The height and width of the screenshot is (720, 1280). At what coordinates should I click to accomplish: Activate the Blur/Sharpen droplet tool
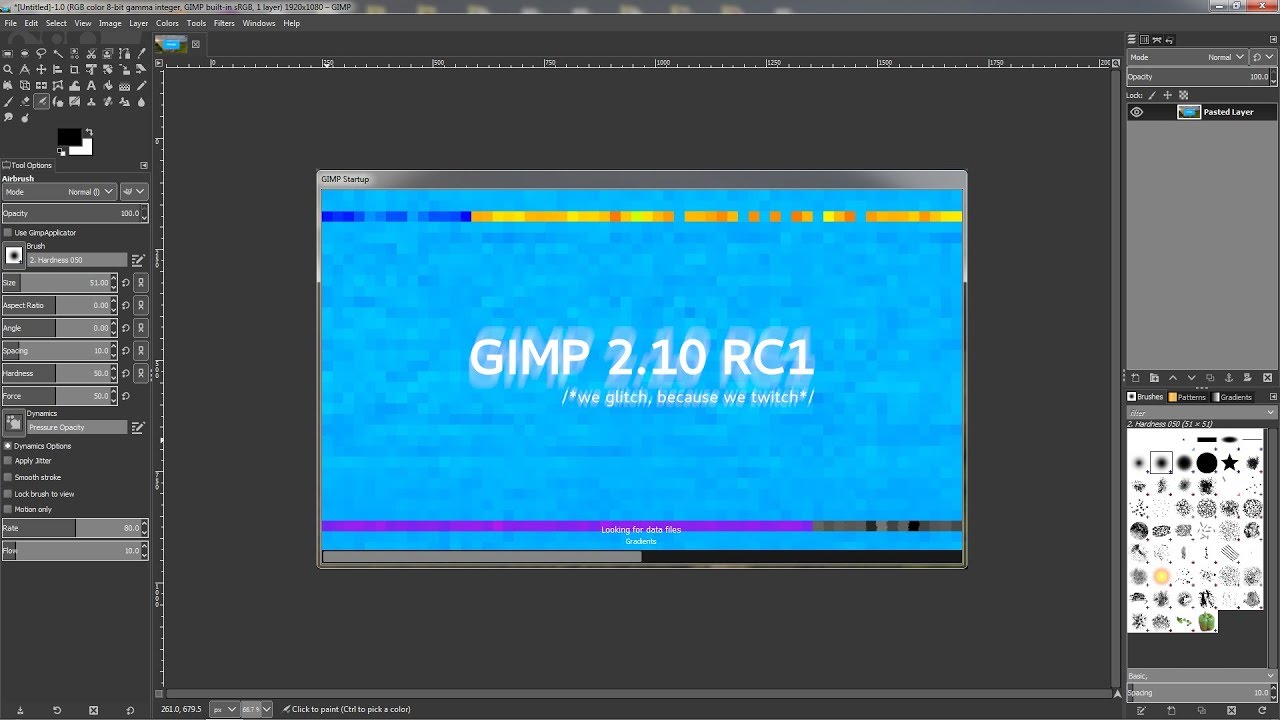[141, 102]
